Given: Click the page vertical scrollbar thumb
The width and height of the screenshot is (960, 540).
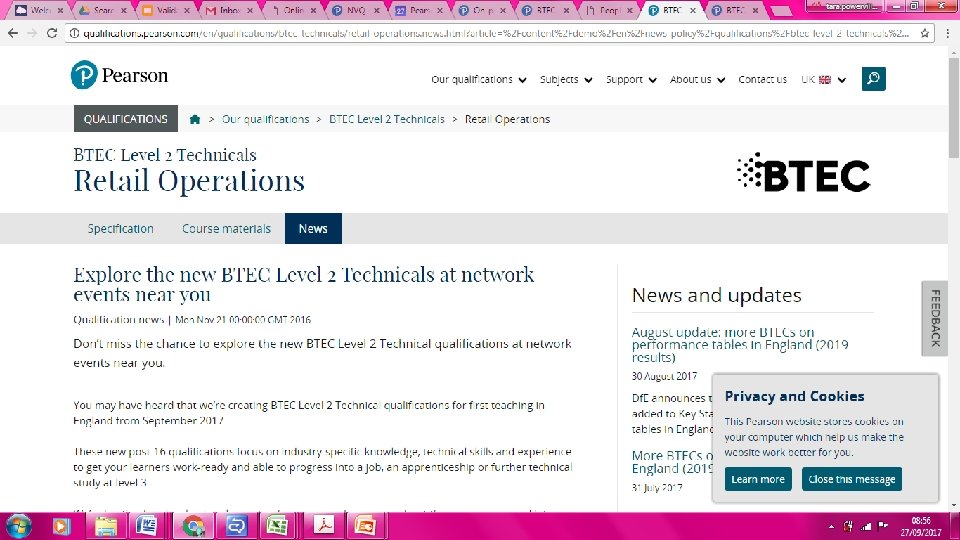Looking at the screenshot, I should point(954,107).
